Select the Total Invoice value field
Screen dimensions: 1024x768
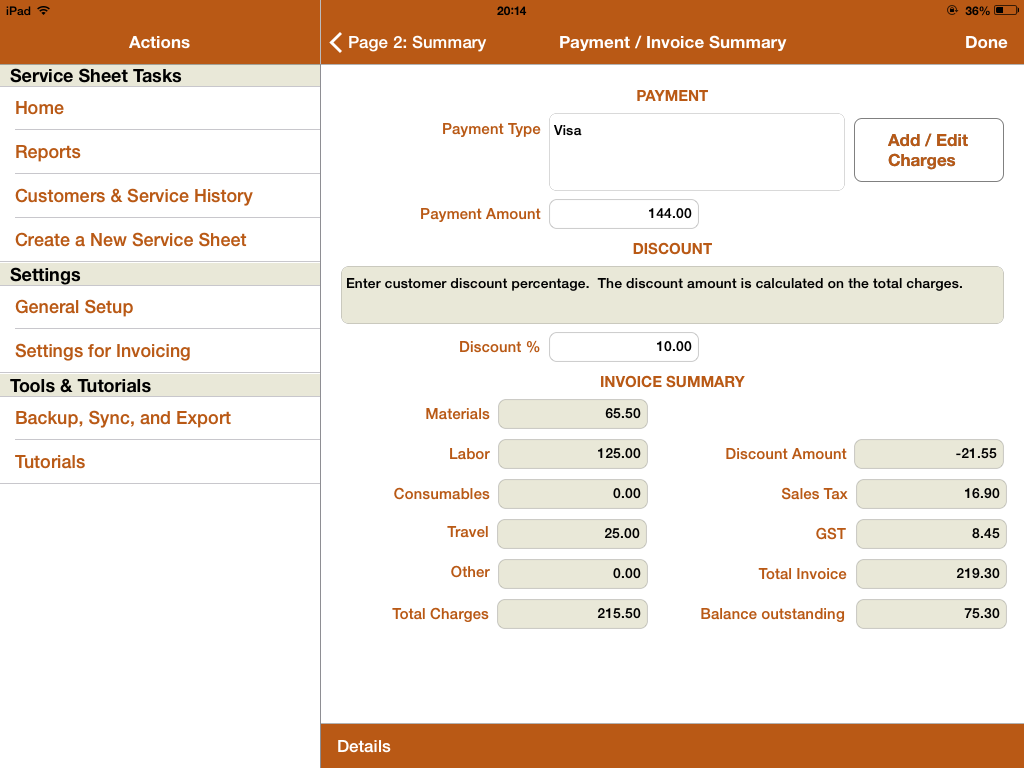[x=929, y=574]
